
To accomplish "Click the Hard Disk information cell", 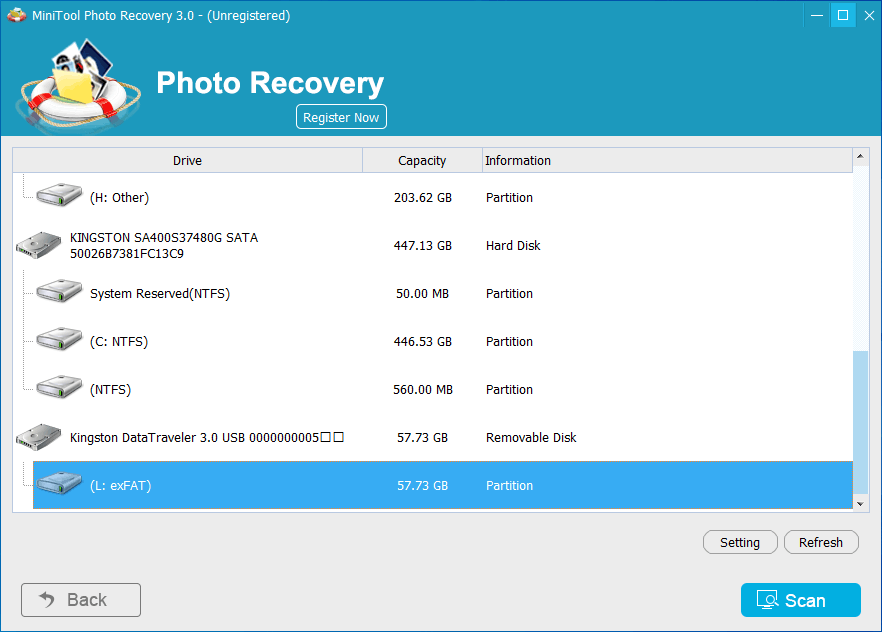I will pyautogui.click(x=513, y=246).
